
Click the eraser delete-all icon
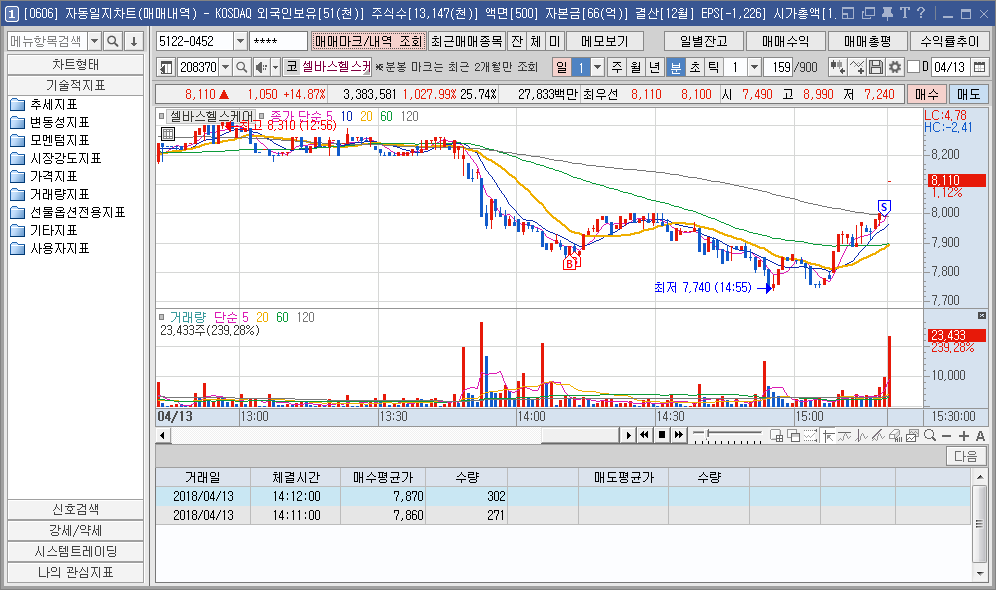pos(896,436)
